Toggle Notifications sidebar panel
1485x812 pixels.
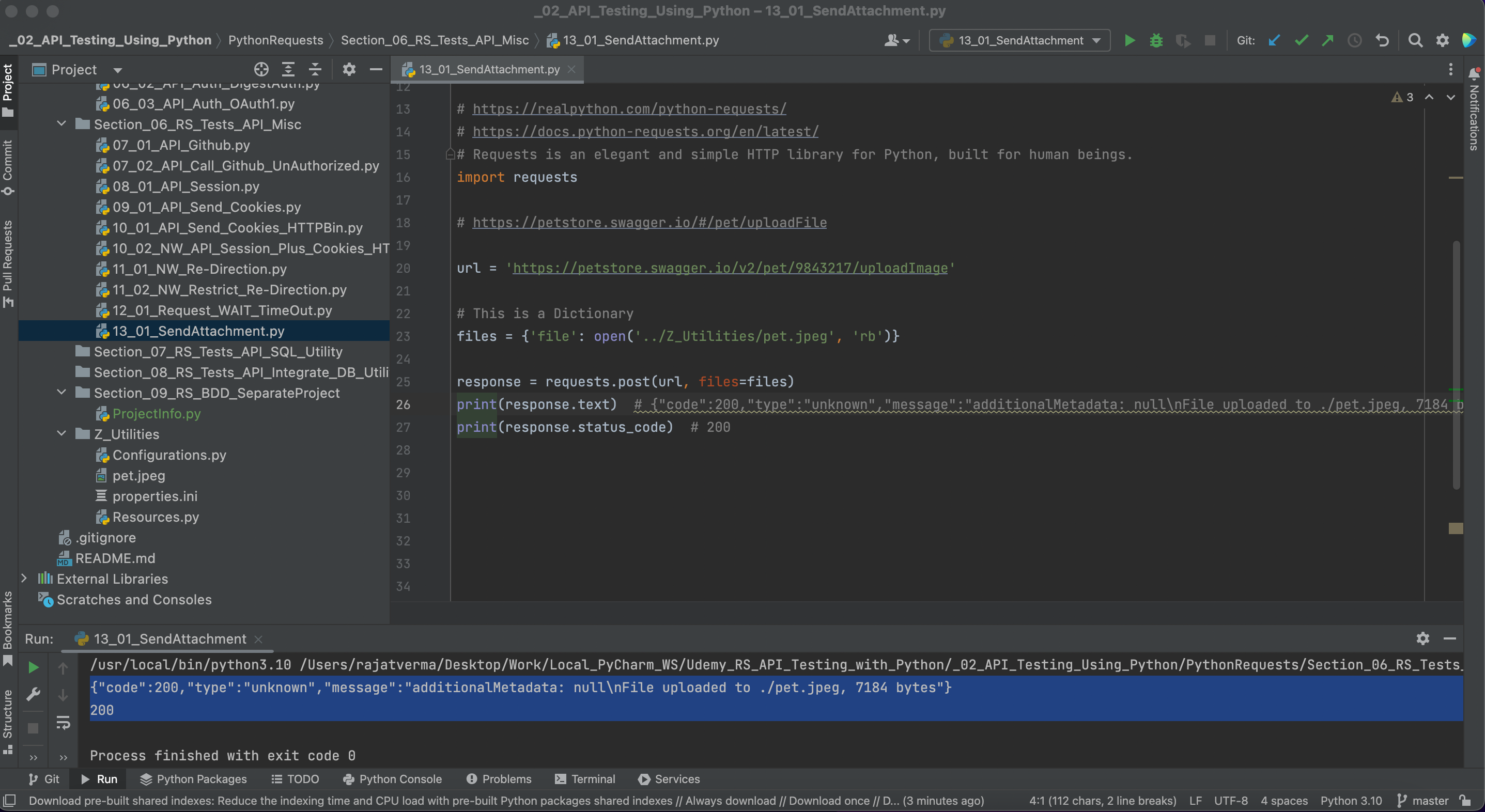[x=1474, y=110]
